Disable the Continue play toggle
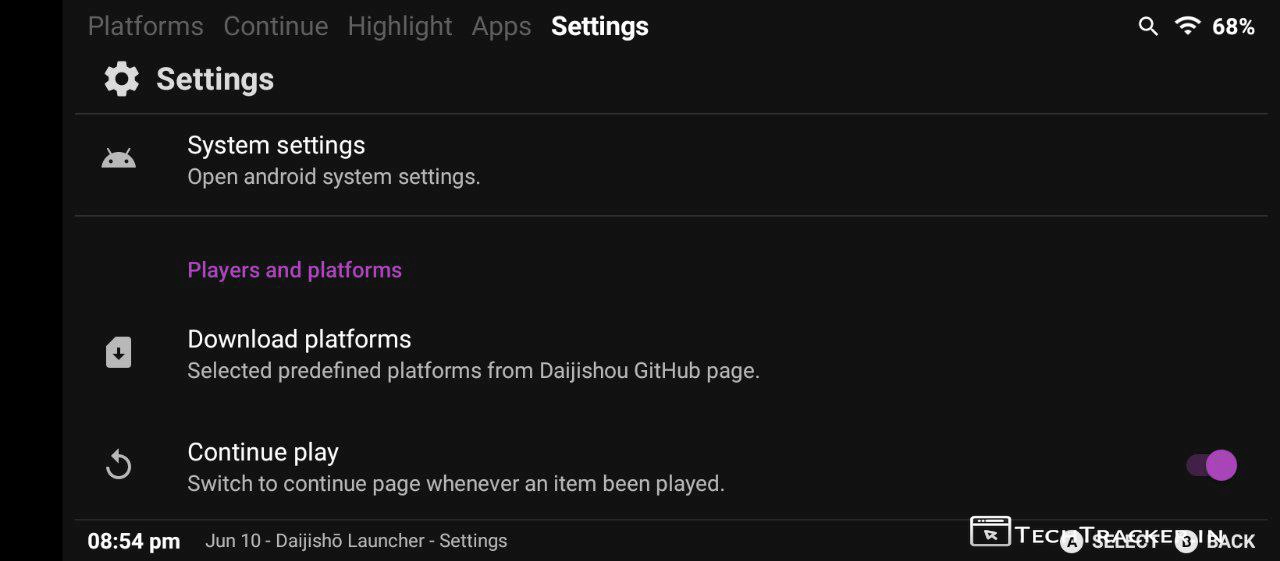Image resolution: width=1280 pixels, height=561 pixels. pyautogui.click(x=1212, y=465)
